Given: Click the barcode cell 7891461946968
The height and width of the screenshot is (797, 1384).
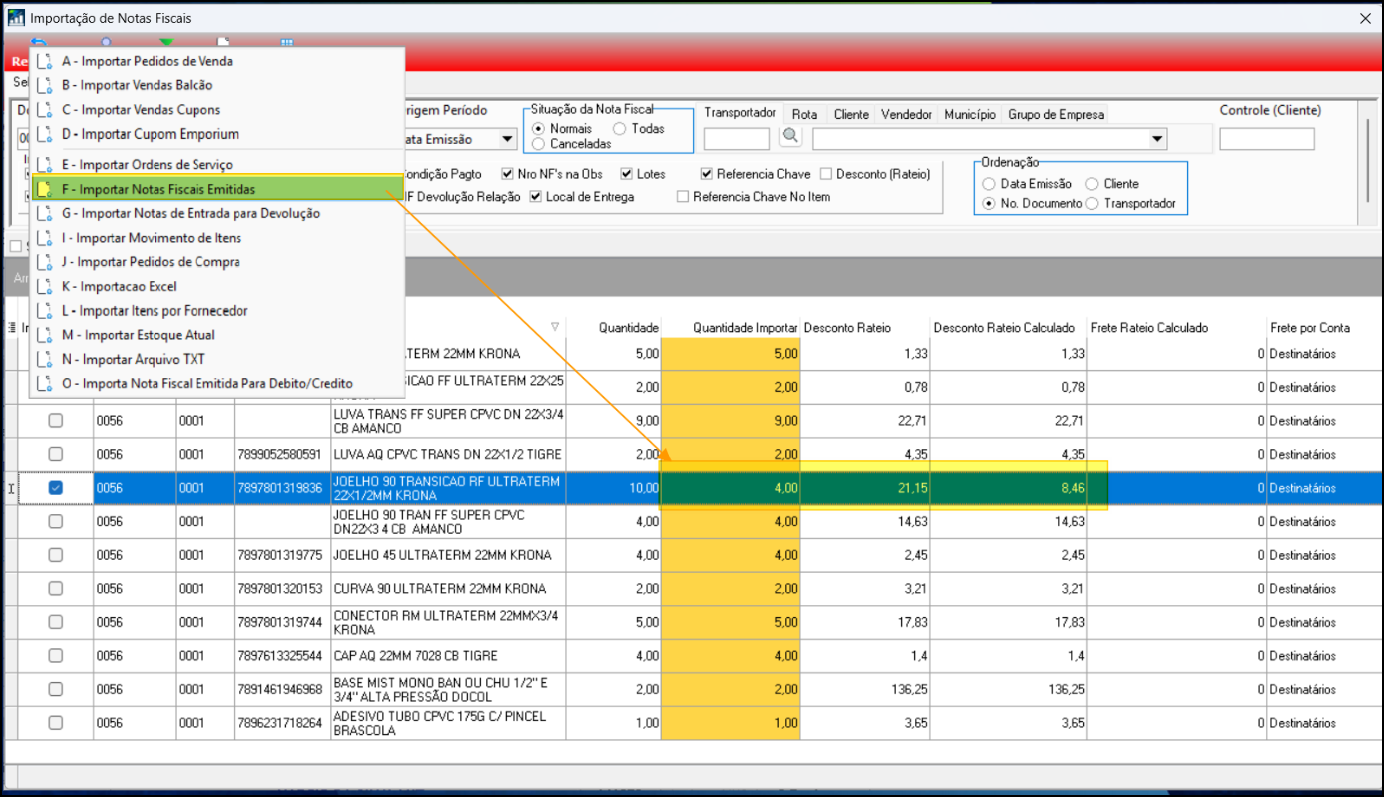Looking at the screenshot, I should tap(283, 690).
